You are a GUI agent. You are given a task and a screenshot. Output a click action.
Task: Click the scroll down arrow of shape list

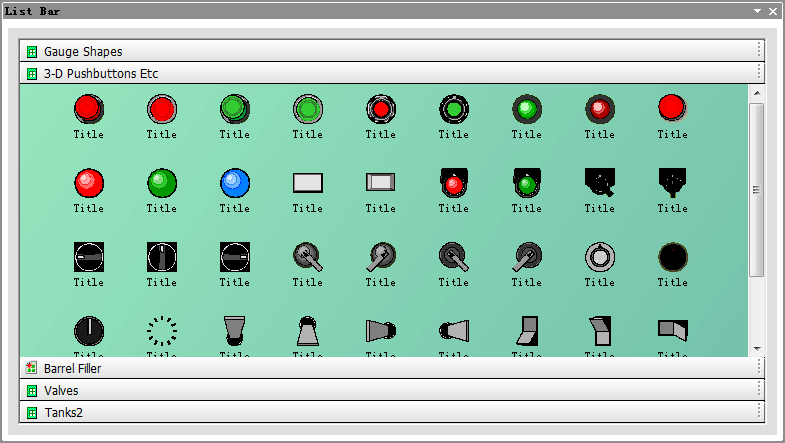tap(757, 348)
